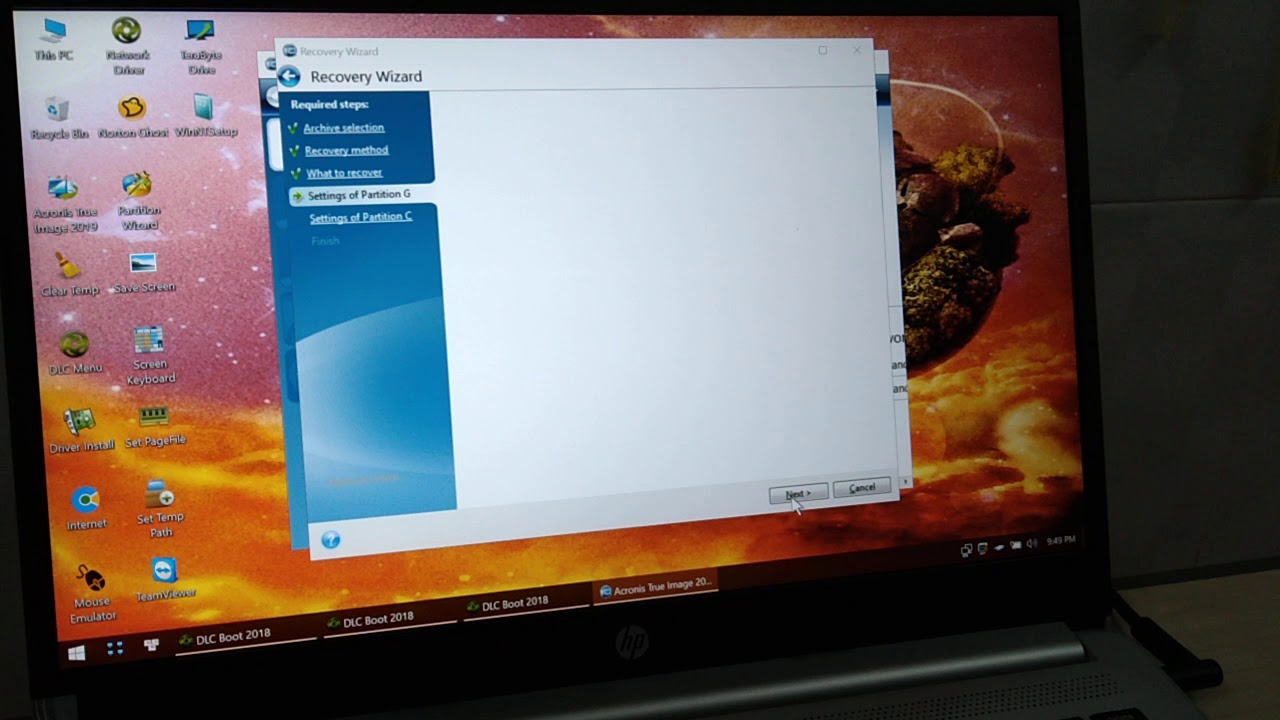Run the Clear Temp desktop shortcut

coord(69,274)
